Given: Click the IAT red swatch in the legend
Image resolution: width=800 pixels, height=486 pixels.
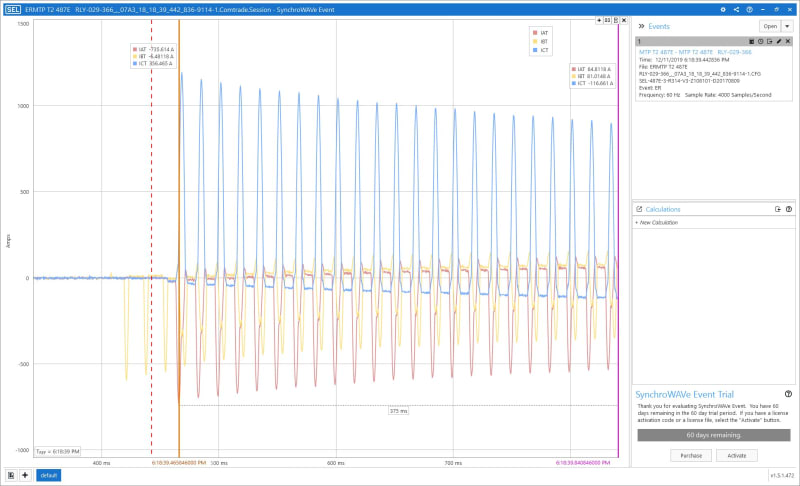Looking at the screenshot, I should pos(535,33).
